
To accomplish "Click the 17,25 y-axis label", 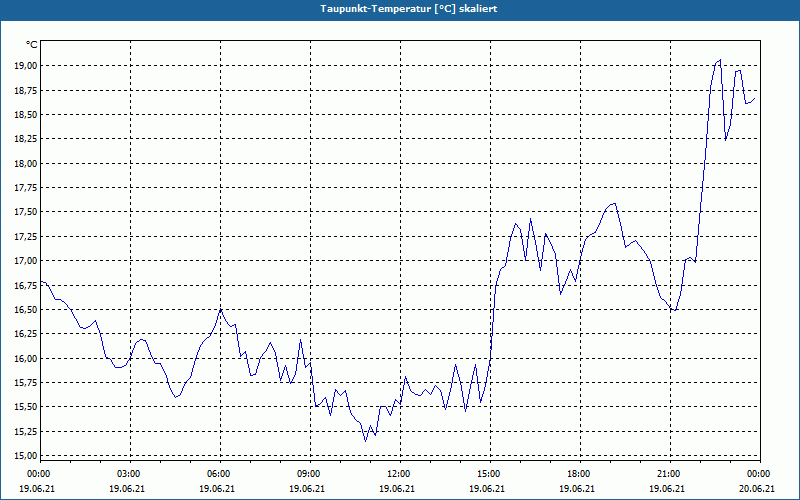I will [27, 237].
